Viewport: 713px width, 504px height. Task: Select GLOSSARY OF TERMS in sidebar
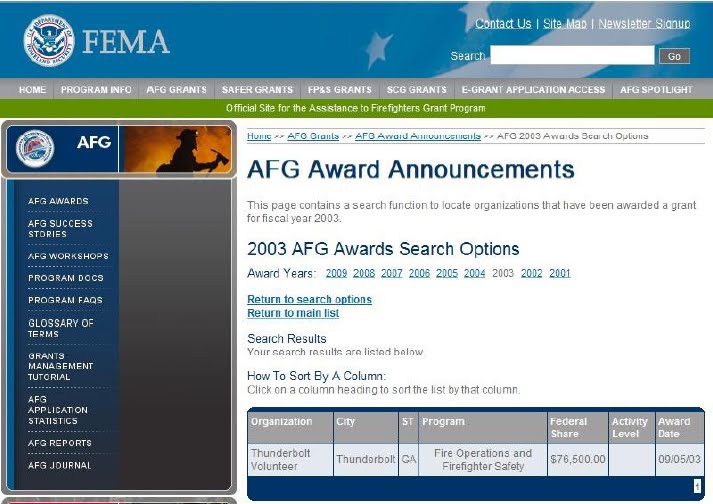click(60, 328)
